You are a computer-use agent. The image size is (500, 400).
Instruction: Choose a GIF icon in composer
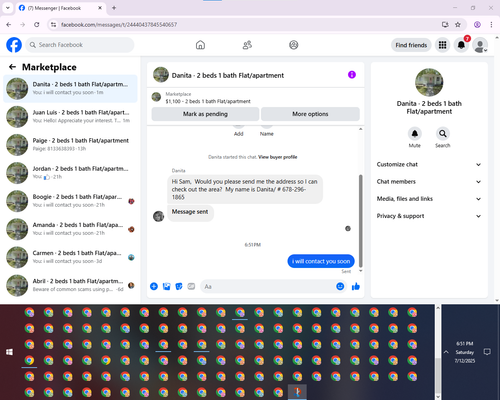tap(191, 286)
